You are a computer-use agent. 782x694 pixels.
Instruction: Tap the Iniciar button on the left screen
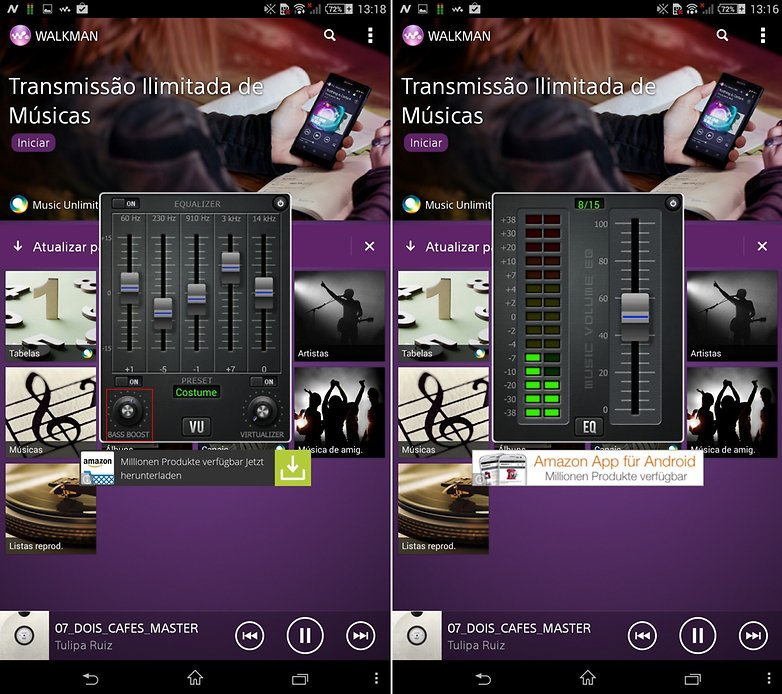click(33, 143)
